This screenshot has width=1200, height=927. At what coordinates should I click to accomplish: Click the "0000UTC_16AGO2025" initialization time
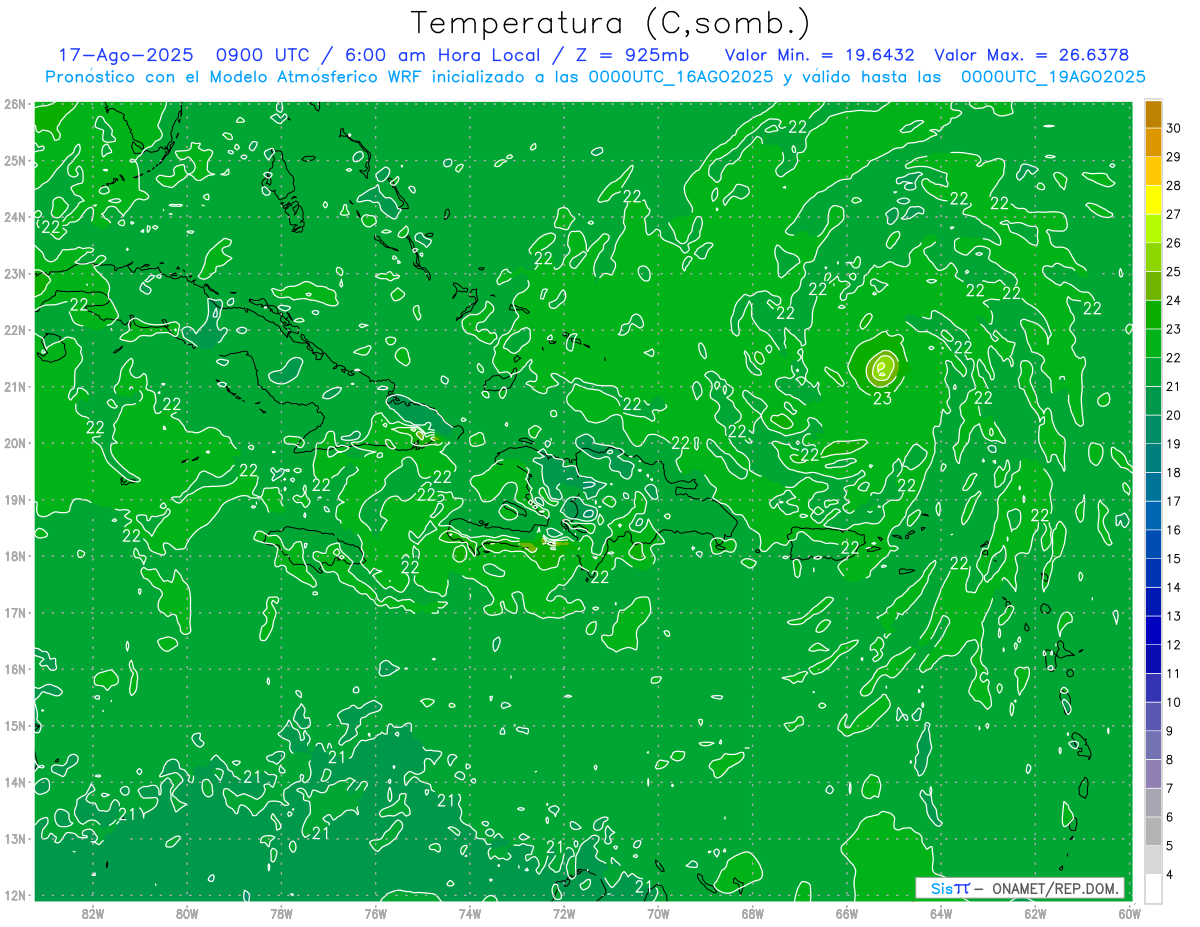681,77
